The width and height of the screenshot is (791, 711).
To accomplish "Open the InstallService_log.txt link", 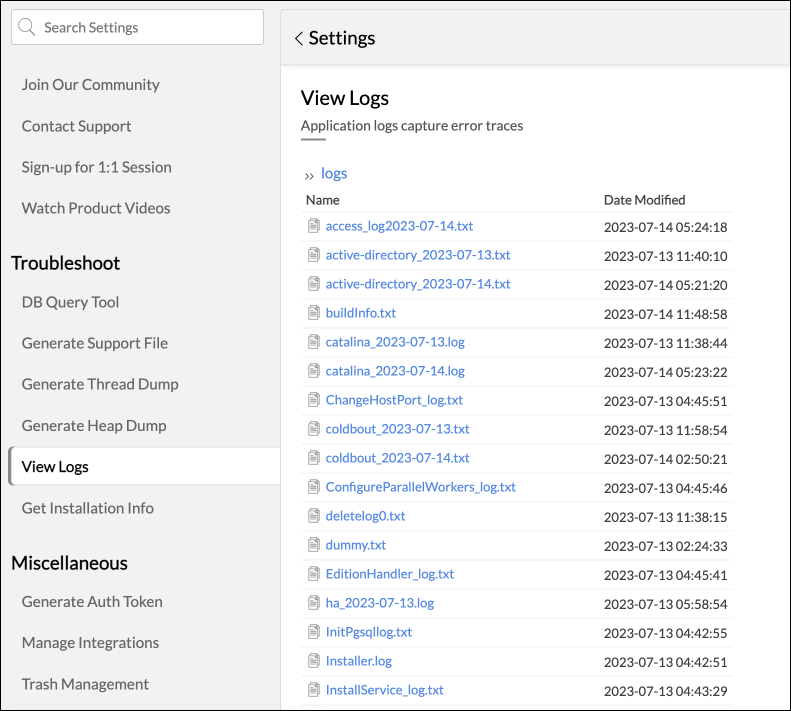I will point(384,690).
